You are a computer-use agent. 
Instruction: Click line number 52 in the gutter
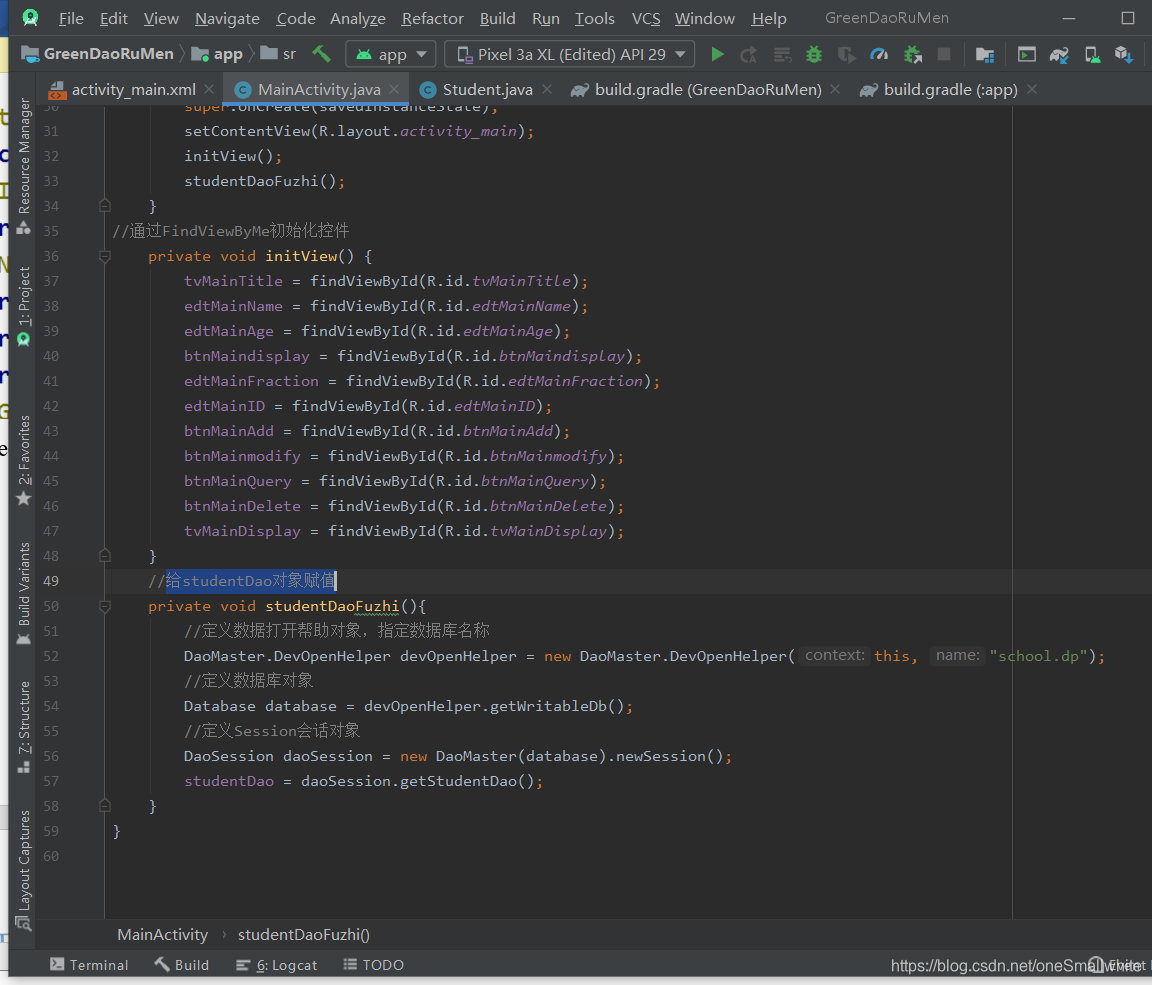tap(51, 656)
